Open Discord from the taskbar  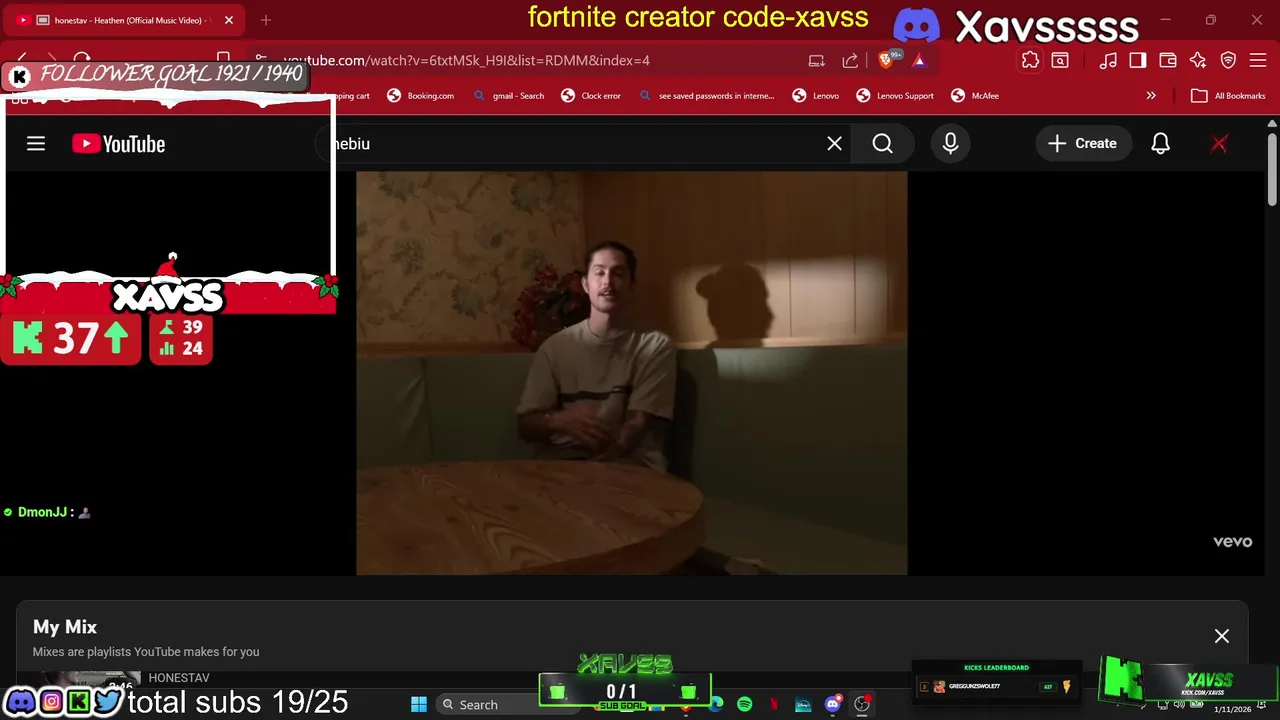832,704
